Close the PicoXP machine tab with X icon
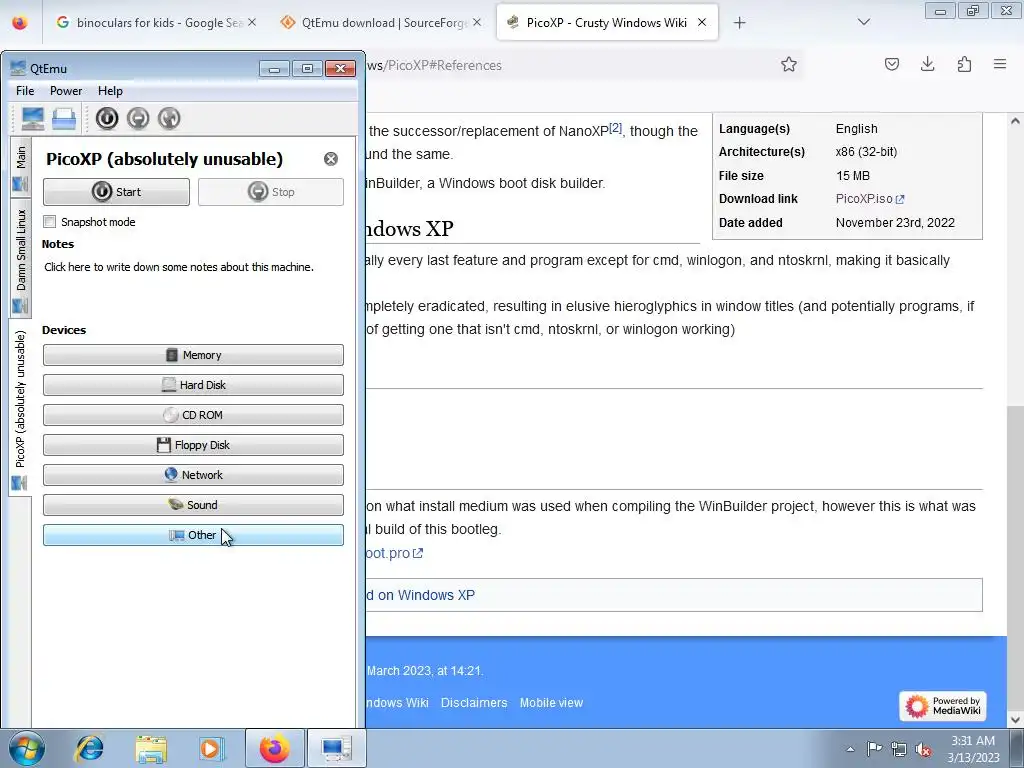 coord(331,159)
